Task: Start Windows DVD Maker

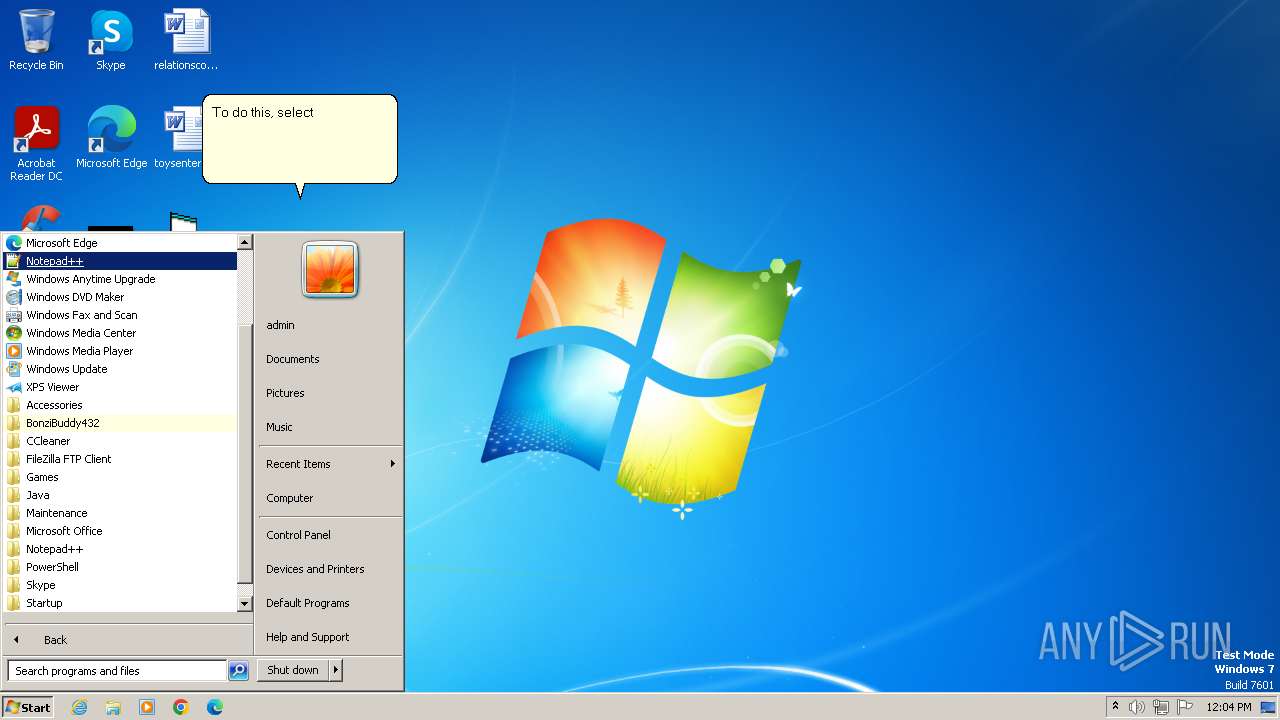Action: tap(119, 297)
